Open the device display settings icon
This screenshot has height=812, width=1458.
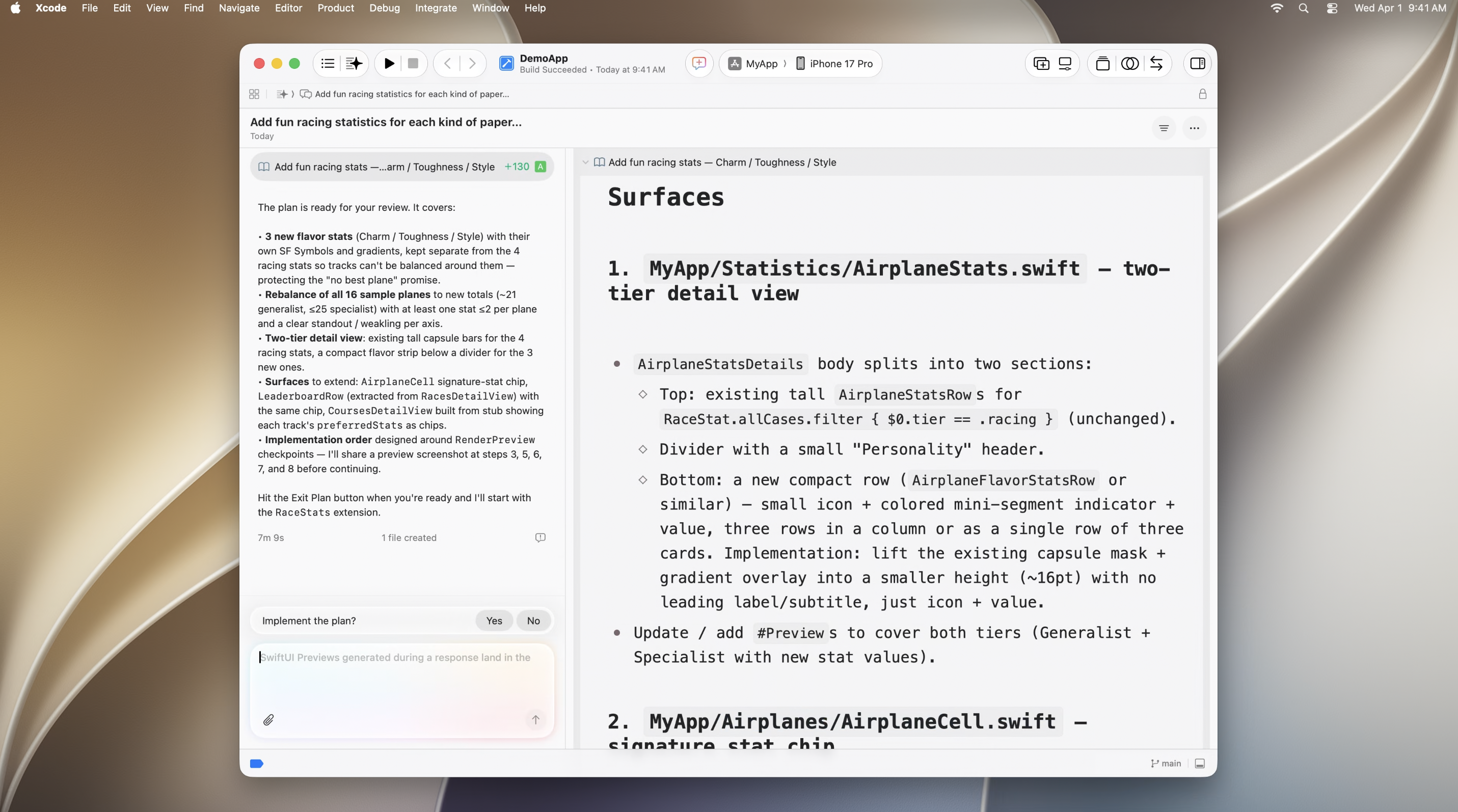coord(1065,63)
